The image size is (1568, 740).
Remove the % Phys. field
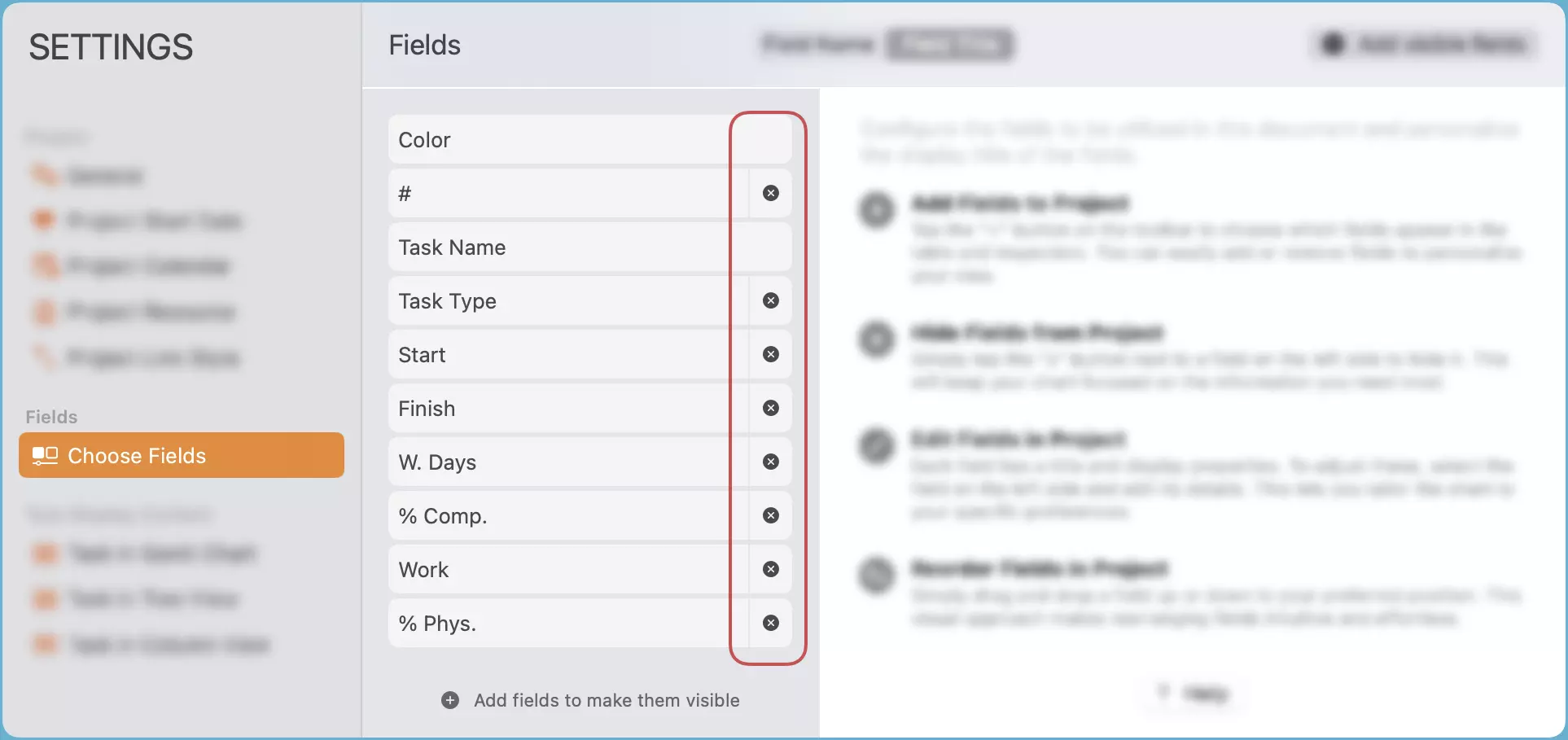[x=770, y=623]
